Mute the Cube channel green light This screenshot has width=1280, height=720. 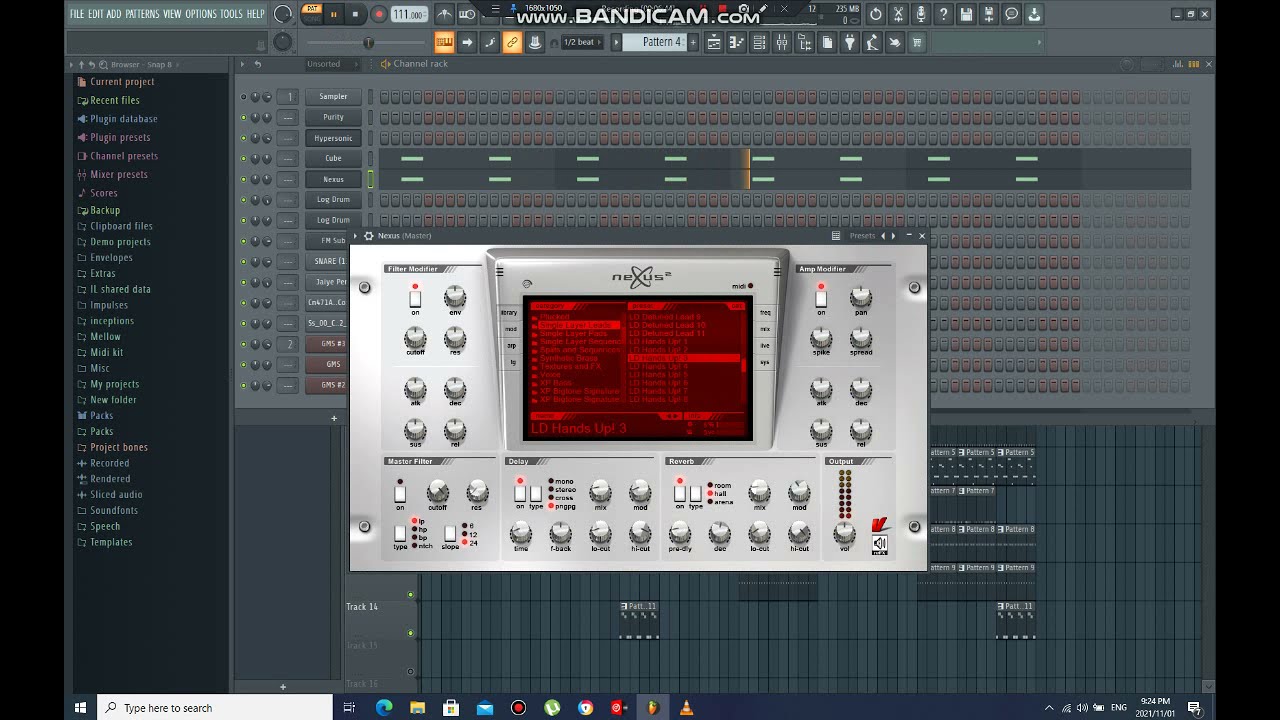[243, 158]
